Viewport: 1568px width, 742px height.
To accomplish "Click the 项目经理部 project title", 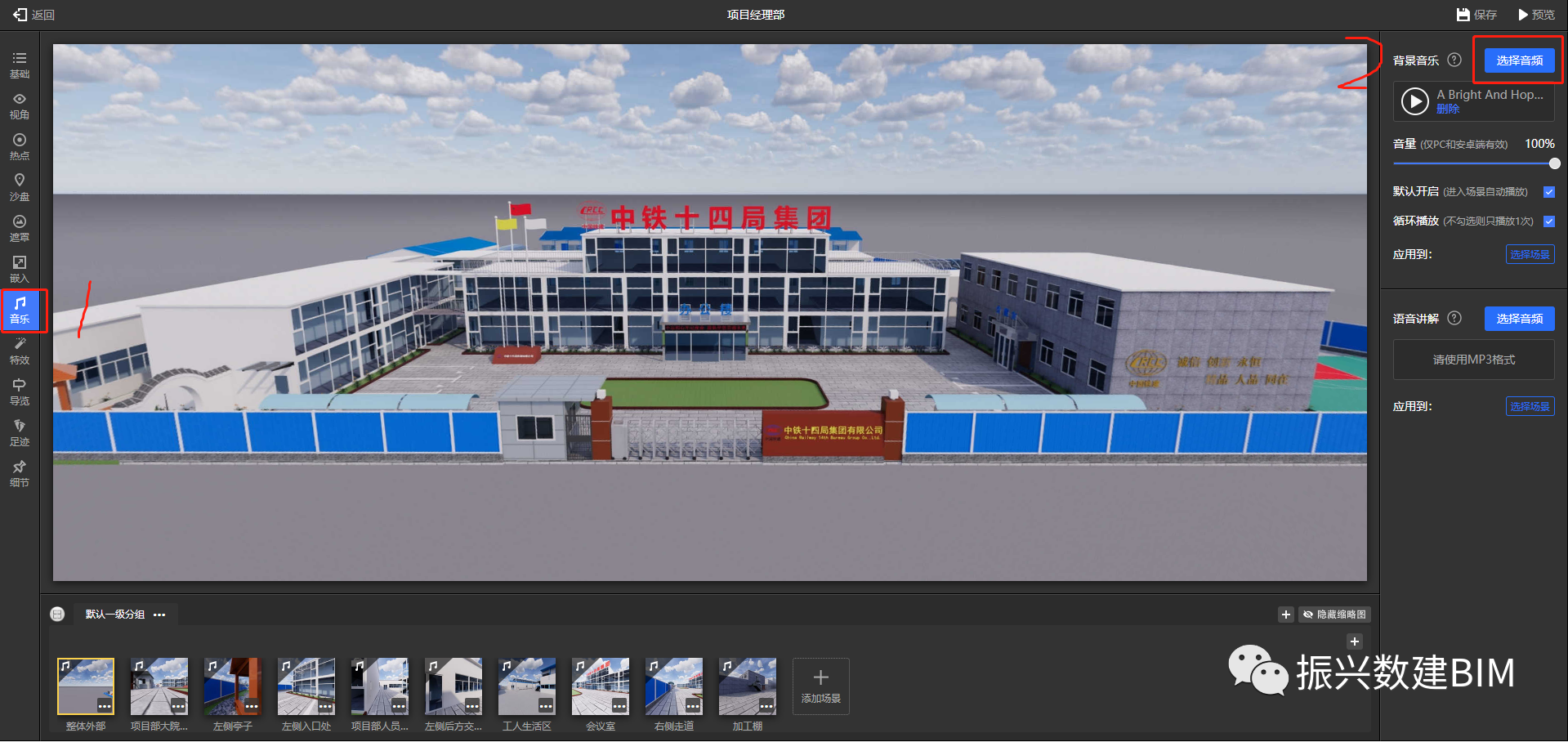I will point(756,15).
